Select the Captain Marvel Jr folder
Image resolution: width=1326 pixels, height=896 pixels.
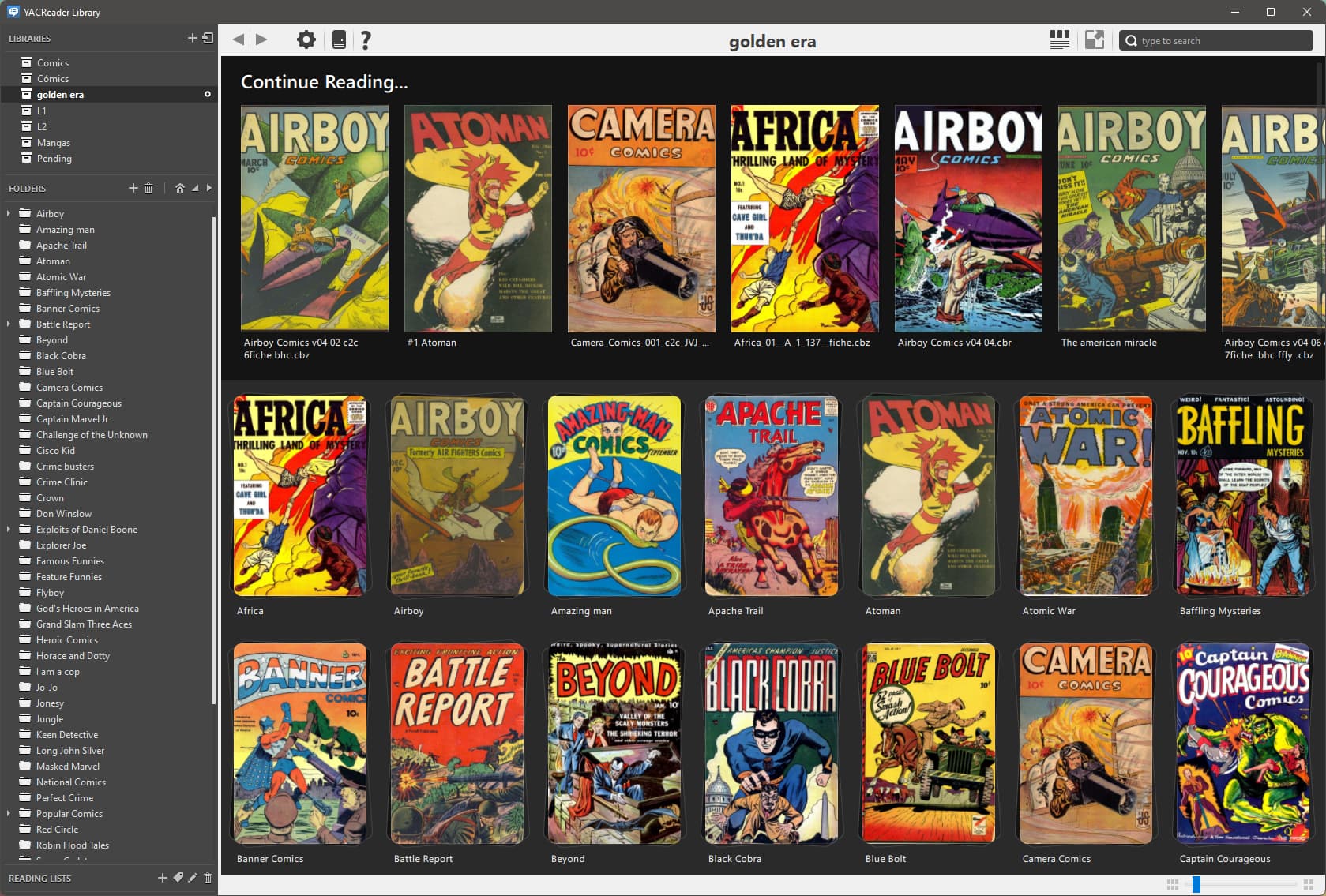tap(72, 419)
